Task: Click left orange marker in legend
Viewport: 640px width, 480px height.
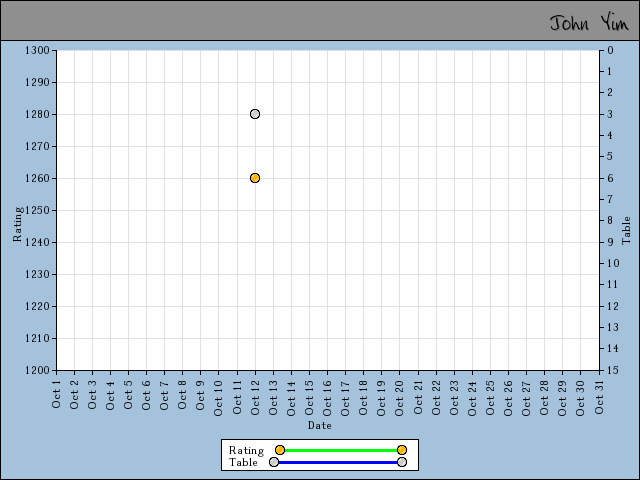Action: 280,450
